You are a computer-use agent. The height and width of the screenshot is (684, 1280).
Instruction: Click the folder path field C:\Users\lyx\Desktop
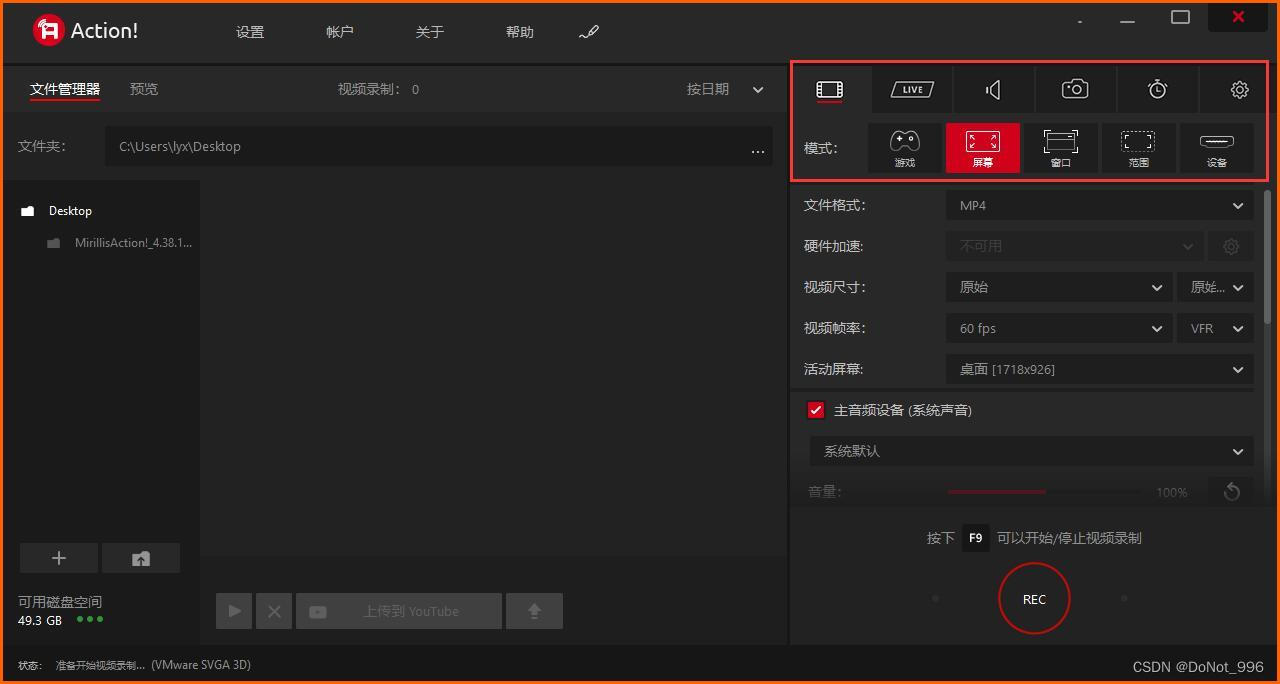click(x=438, y=146)
